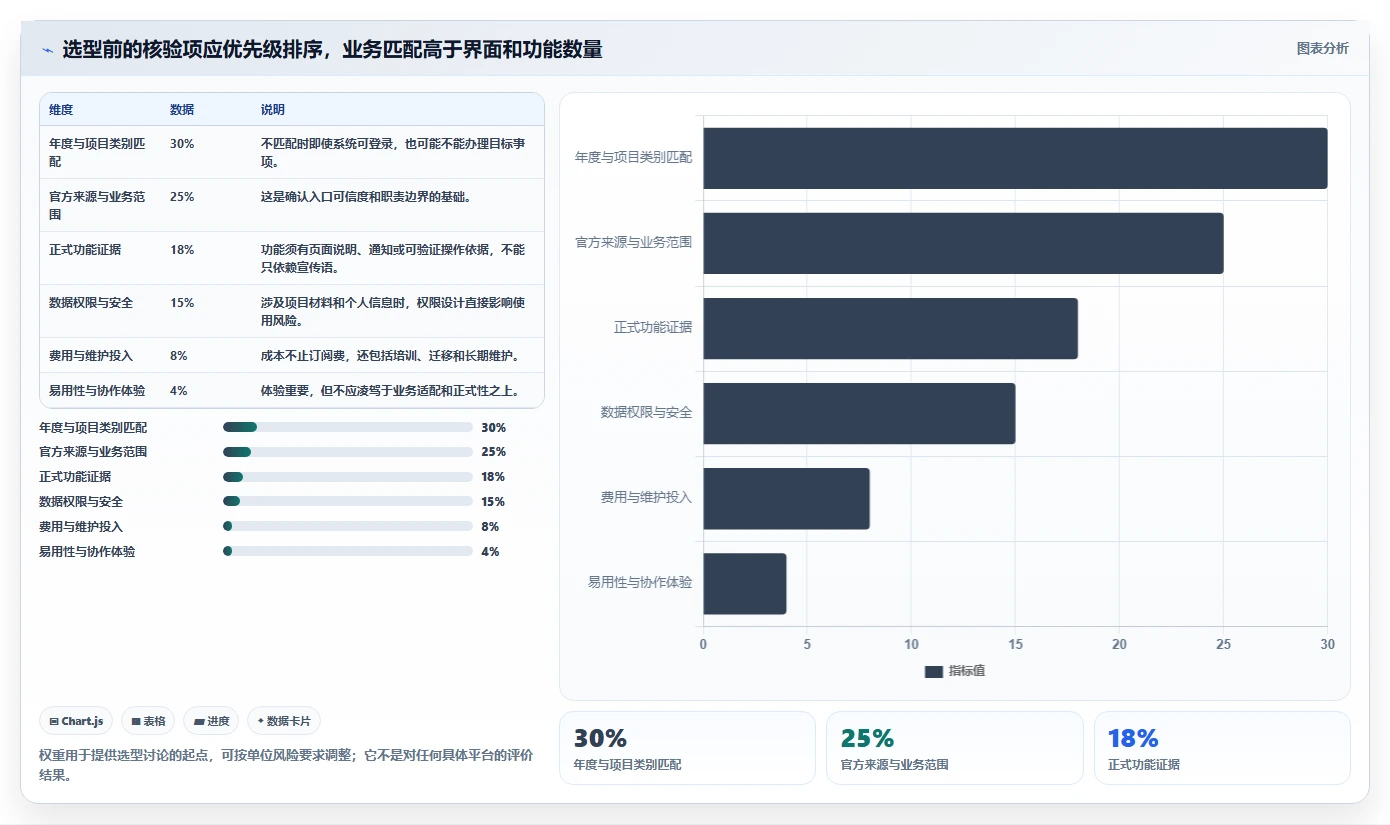Click the 正式功能证据 label in the chart axis
1390x825 pixels.
653,328
